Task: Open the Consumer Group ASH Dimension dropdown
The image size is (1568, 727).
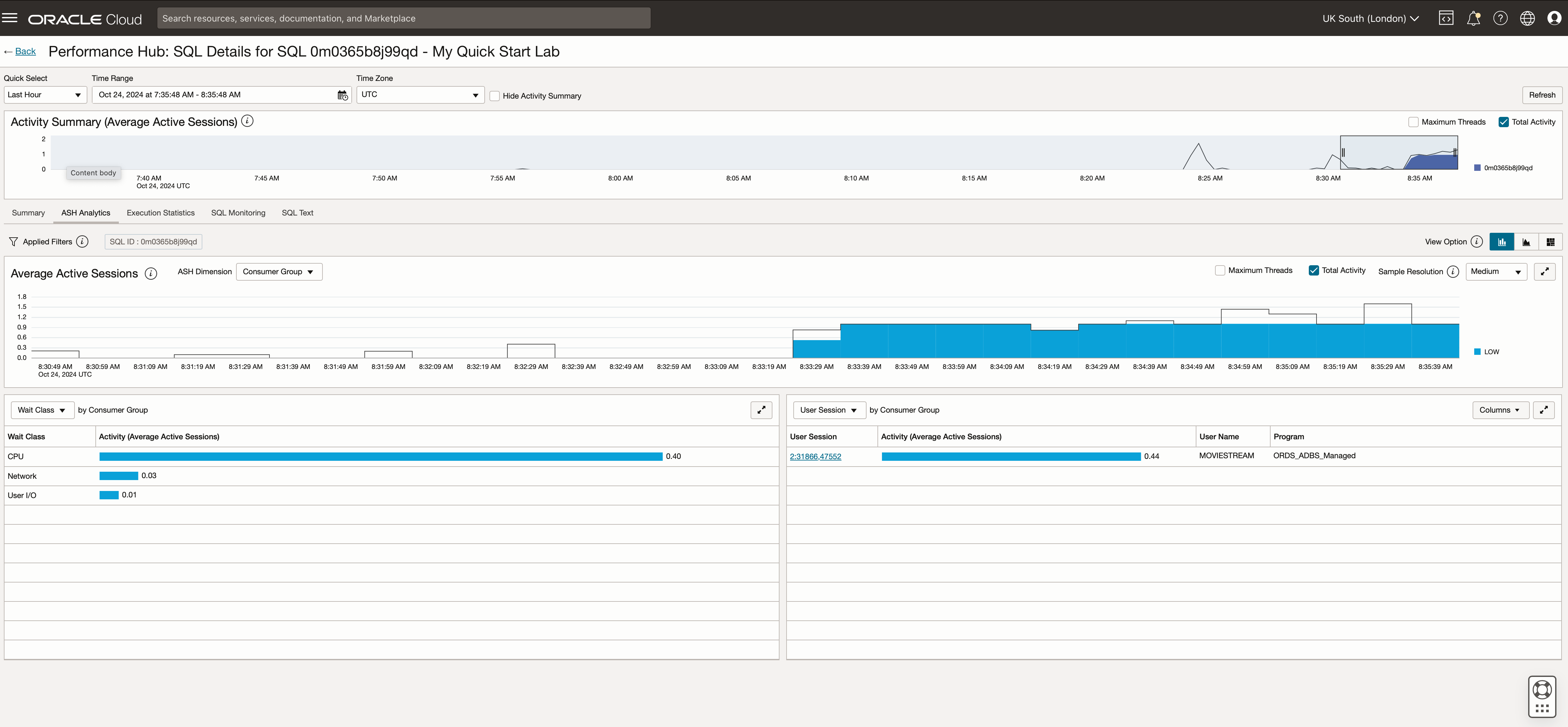Action: (279, 272)
